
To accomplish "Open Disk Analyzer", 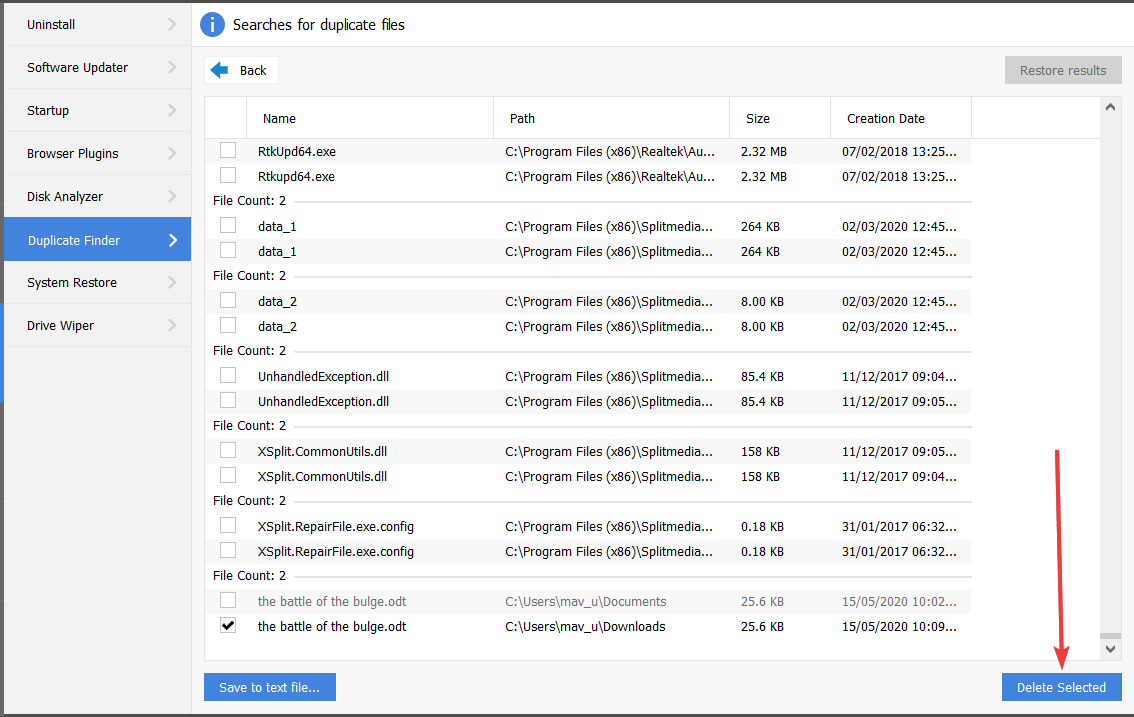I will pyautogui.click(x=98, y=196).
